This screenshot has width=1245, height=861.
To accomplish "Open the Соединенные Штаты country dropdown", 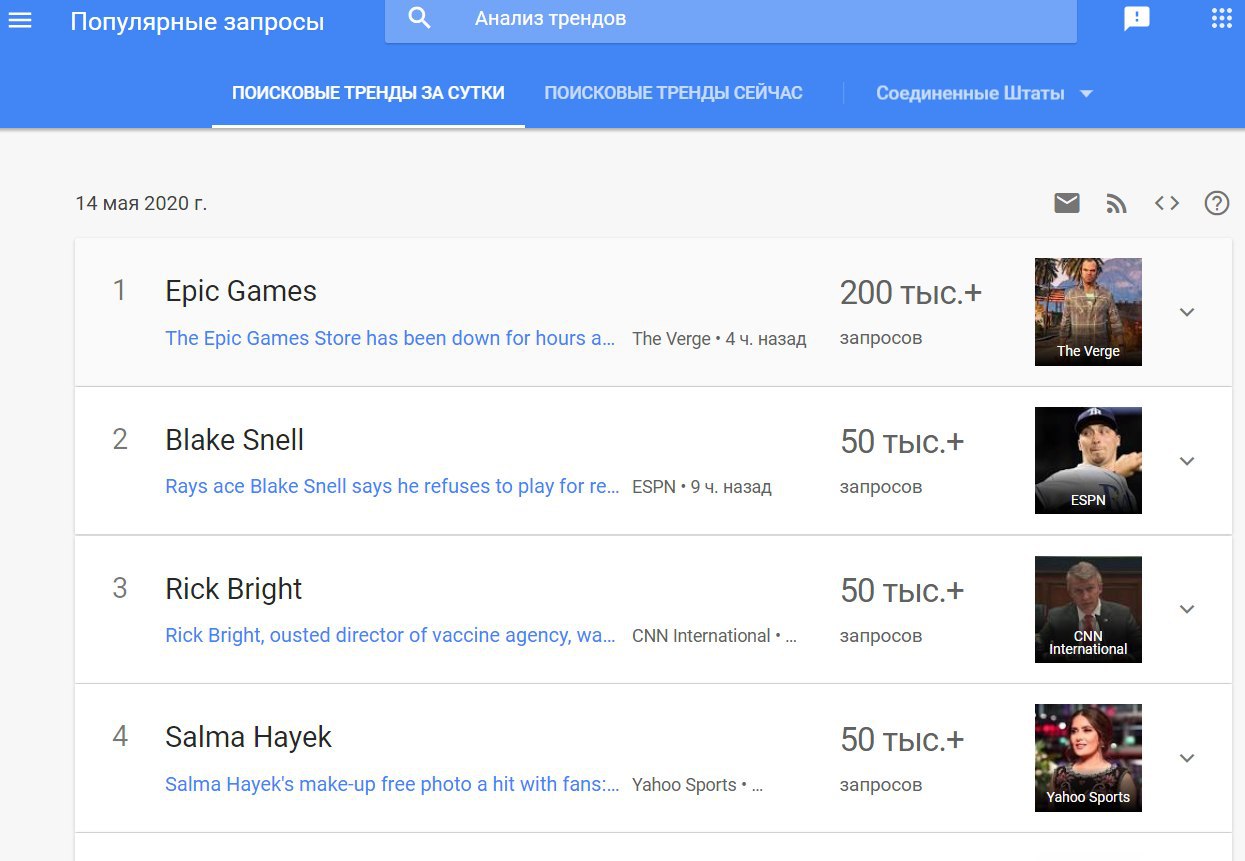I will (x=984, y=93).
